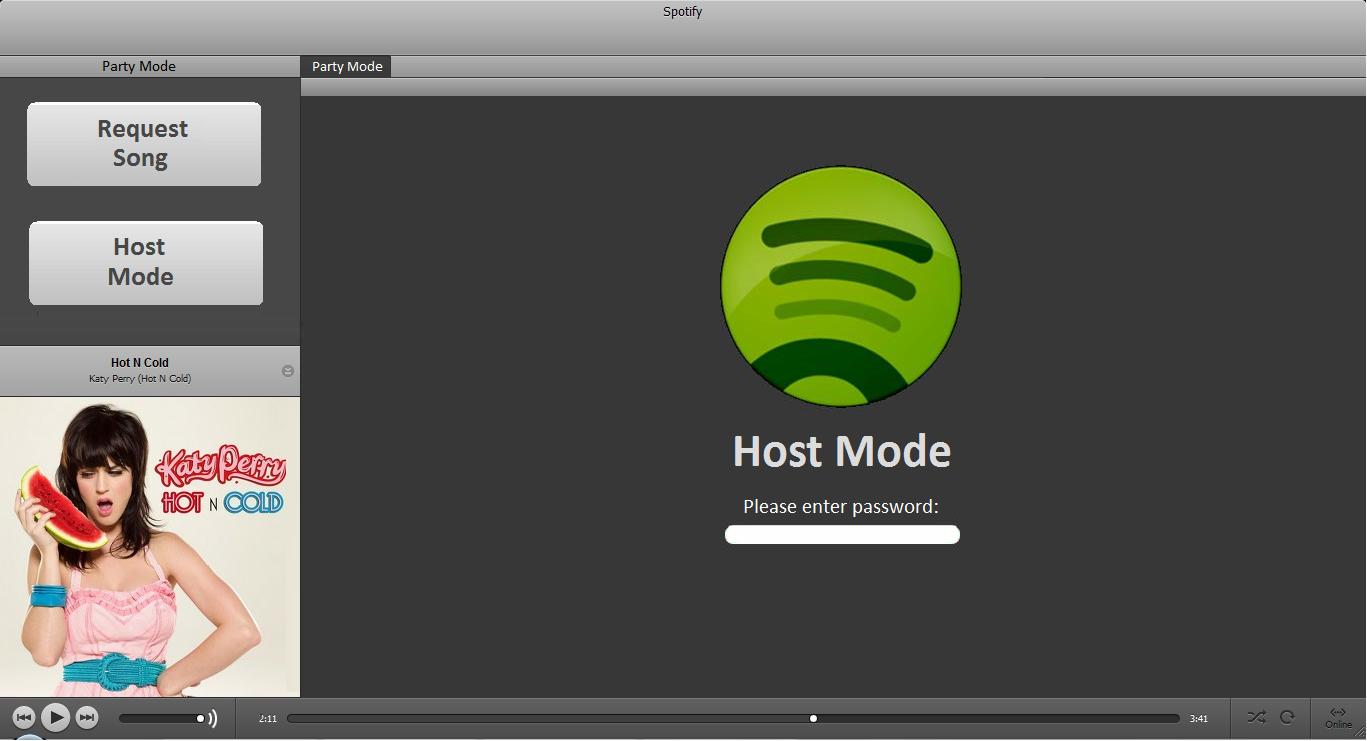
Task: Click the Request Song button
Action: 143,143
